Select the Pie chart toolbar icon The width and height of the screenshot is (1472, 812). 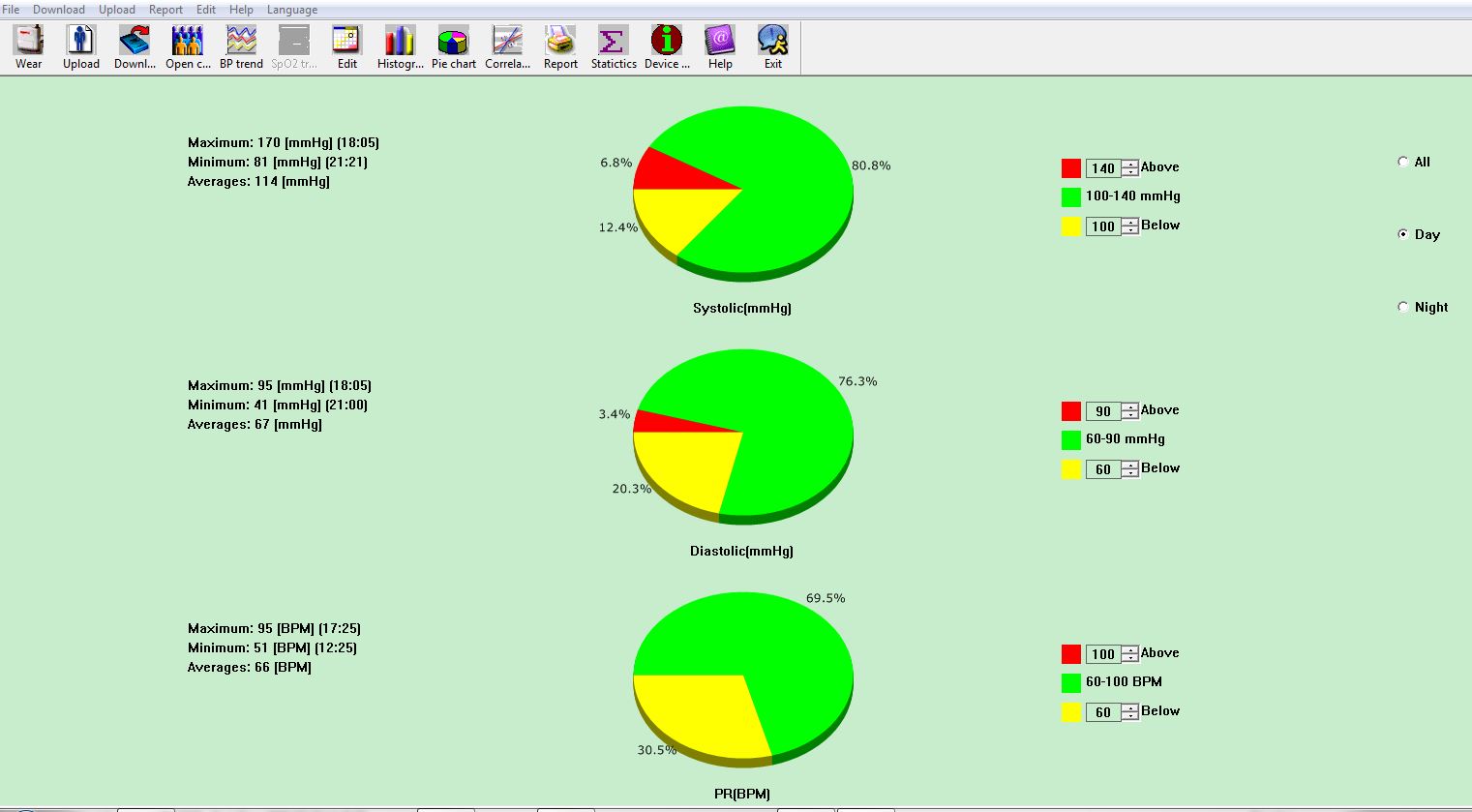point(453,42)
